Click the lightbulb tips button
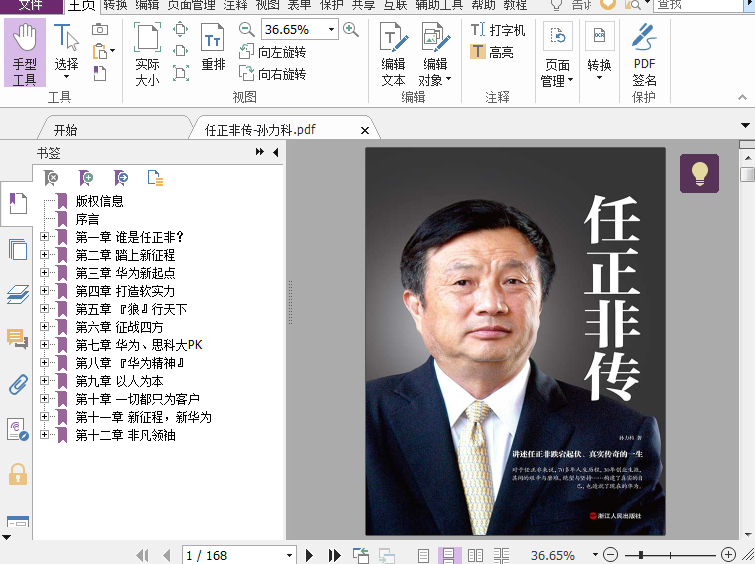Screen dimensions: 755x564 pos(699,173)
